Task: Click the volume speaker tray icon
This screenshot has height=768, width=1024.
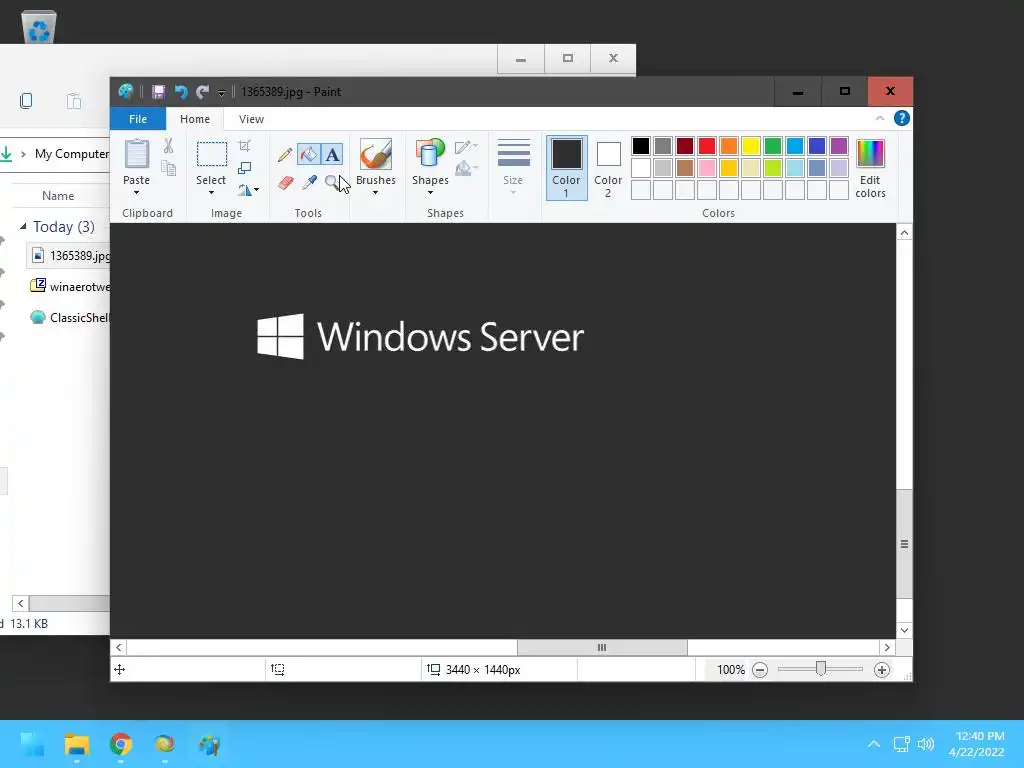Action: (x=925, y=744)
